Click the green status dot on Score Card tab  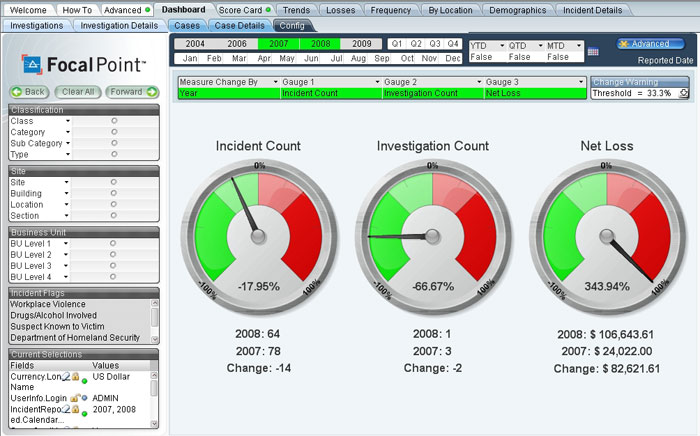tap(268, 10)
